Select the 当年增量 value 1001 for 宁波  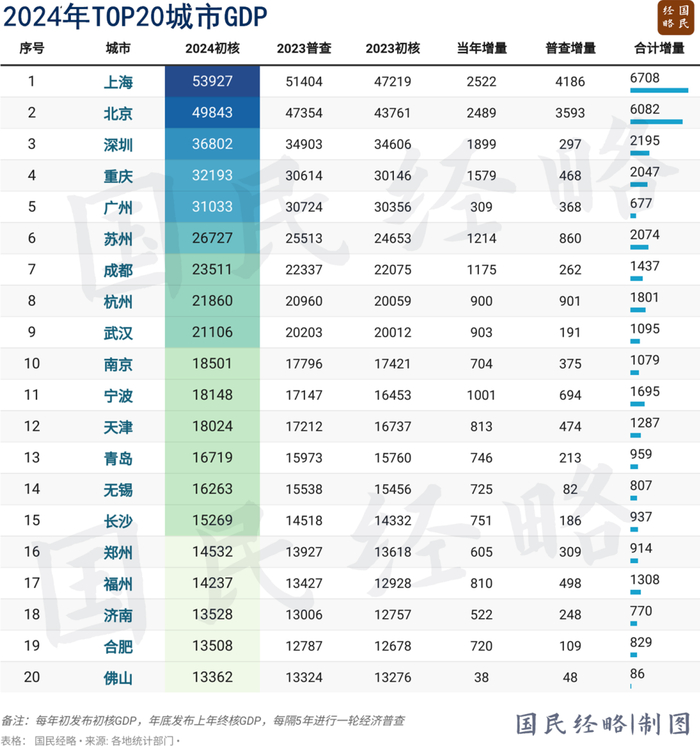click(481, 395)
